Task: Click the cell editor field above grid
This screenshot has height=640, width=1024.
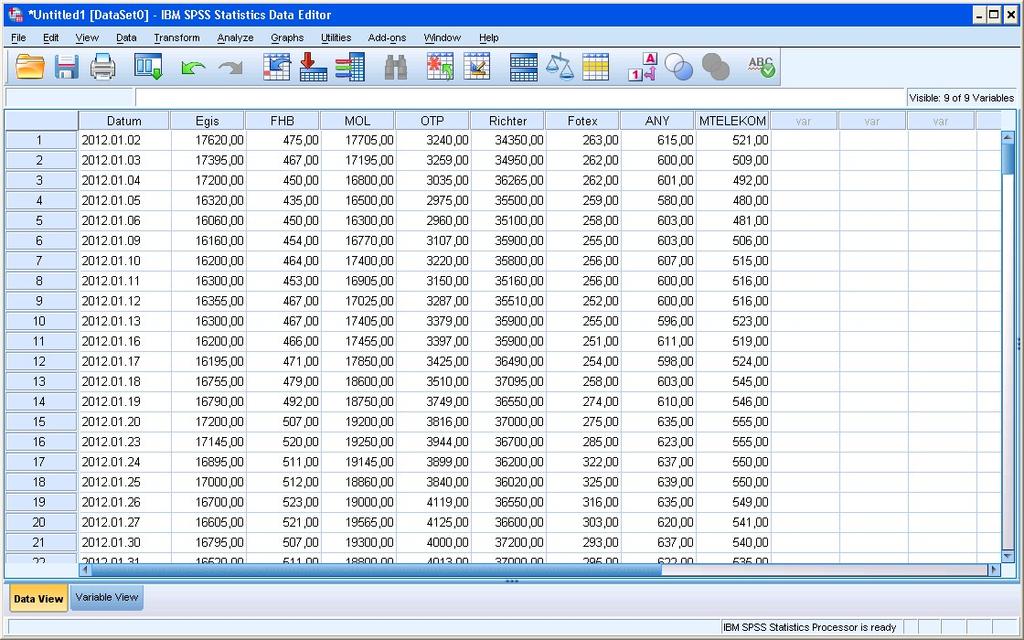Action: pos(520,98)
